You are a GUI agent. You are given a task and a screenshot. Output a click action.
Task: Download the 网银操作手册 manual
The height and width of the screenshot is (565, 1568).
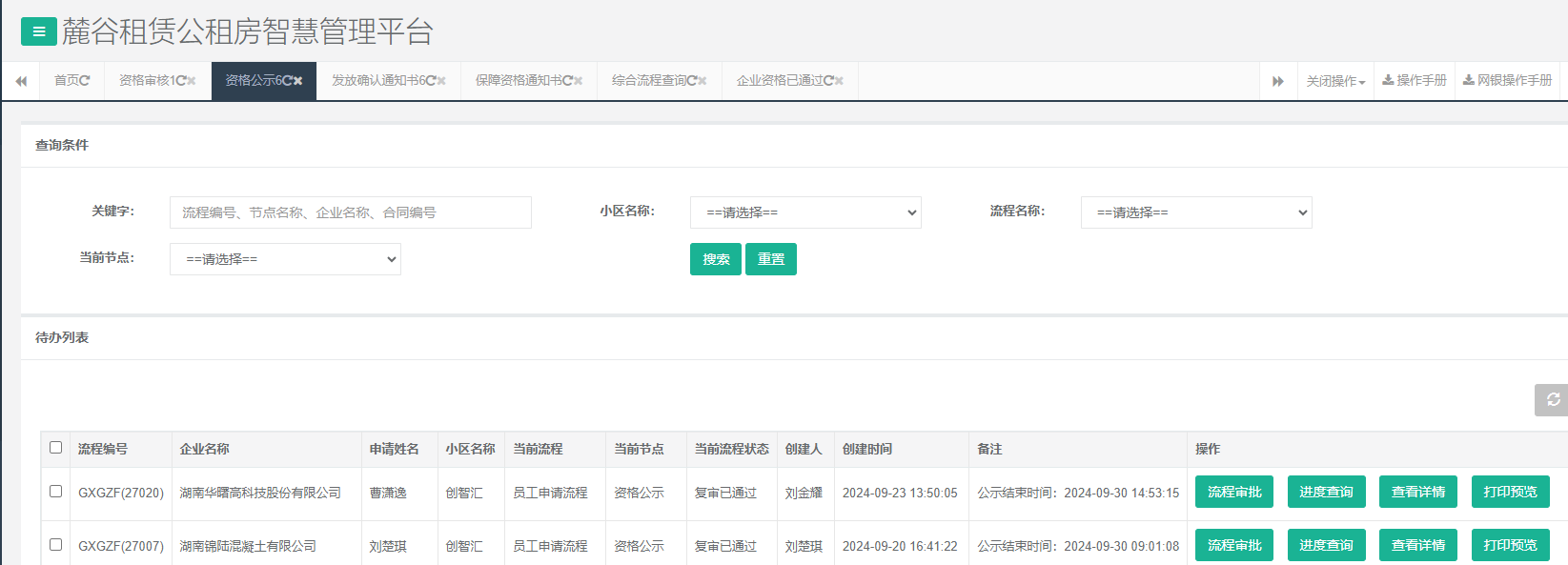(x=1507, y=81)
